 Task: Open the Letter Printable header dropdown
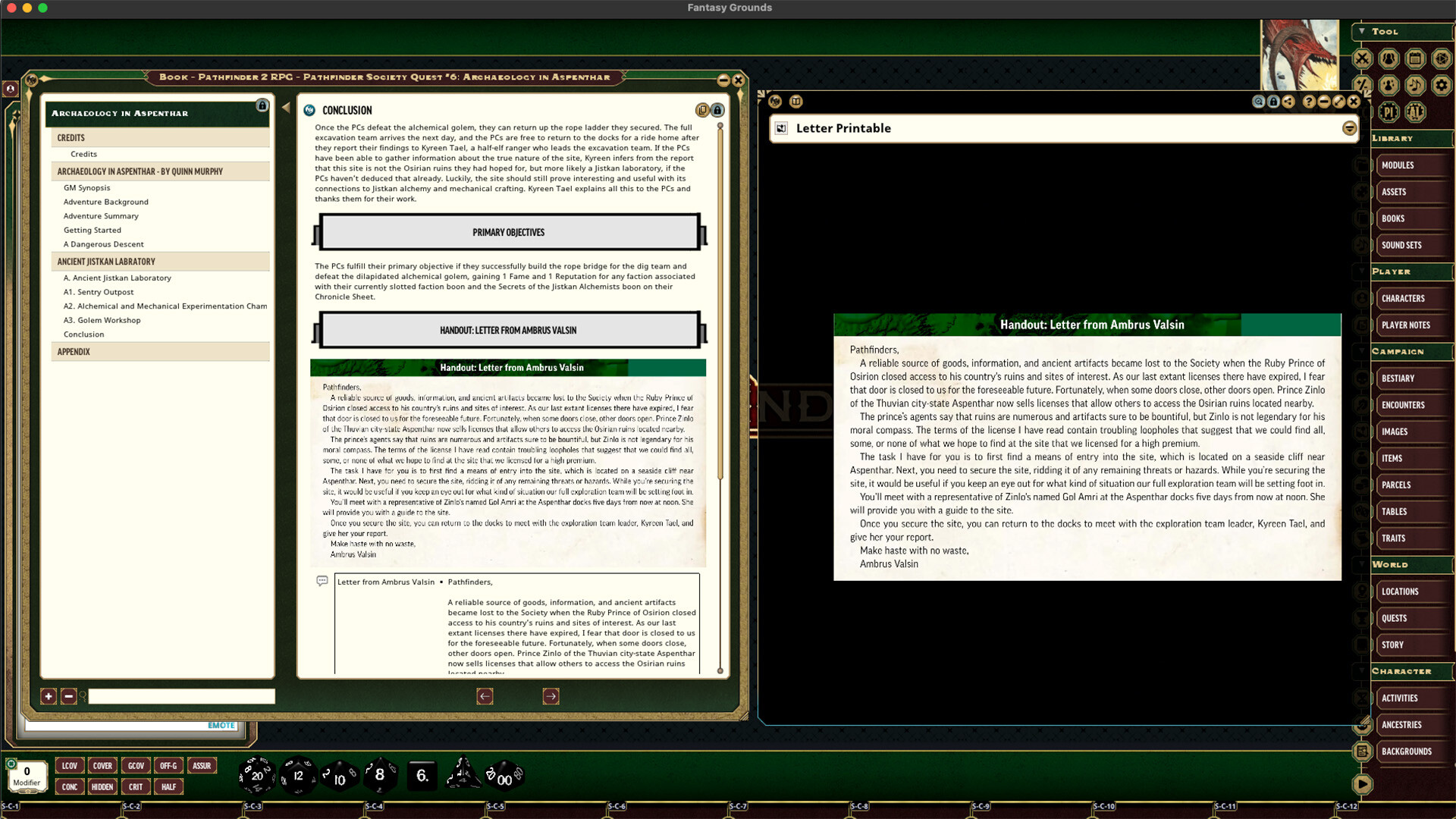(x=1351, y=129)
